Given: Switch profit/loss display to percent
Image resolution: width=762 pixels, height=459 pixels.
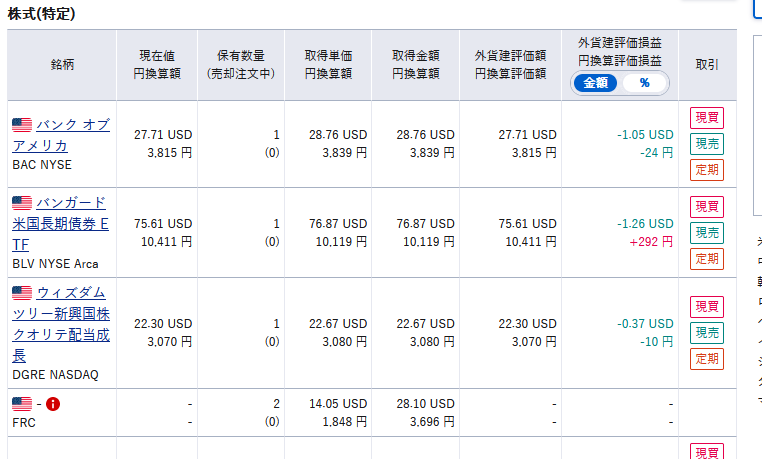Looking at the screenshot, I should tap(644, 83).
